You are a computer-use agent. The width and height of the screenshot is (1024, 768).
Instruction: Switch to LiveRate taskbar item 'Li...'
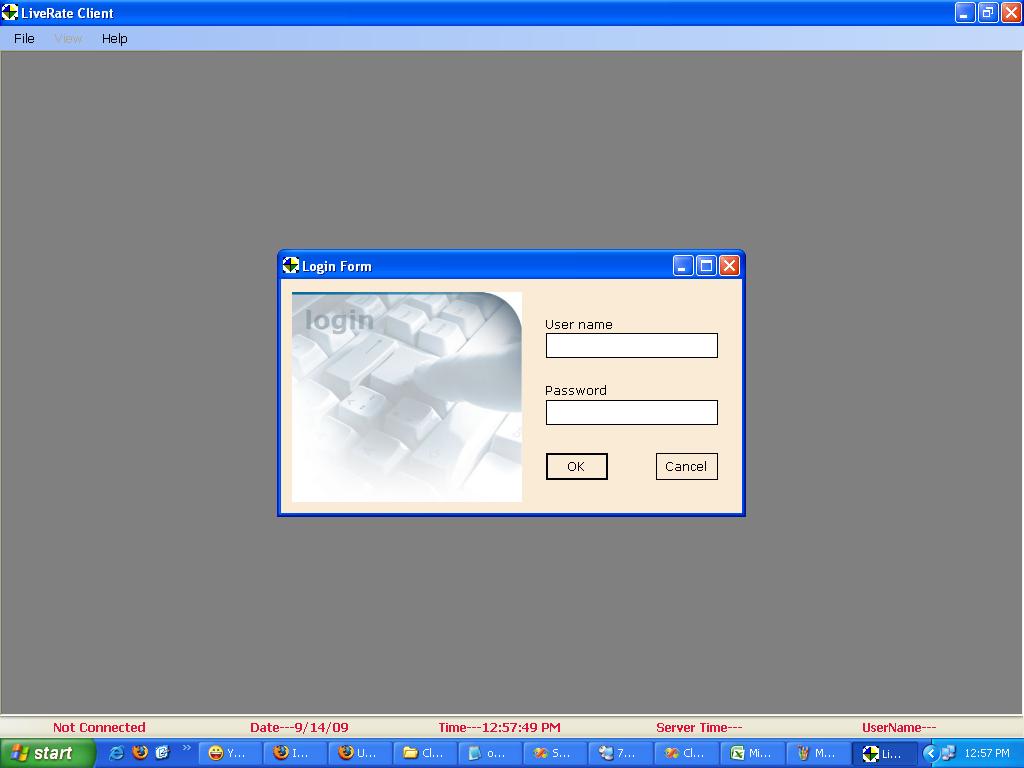click(885, 754)
